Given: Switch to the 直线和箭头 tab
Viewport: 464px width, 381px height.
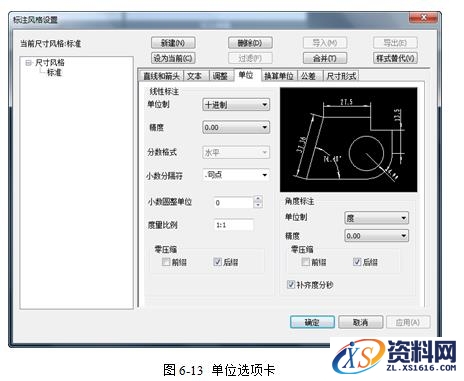Looking at the screenshot, I should [161, 76].
